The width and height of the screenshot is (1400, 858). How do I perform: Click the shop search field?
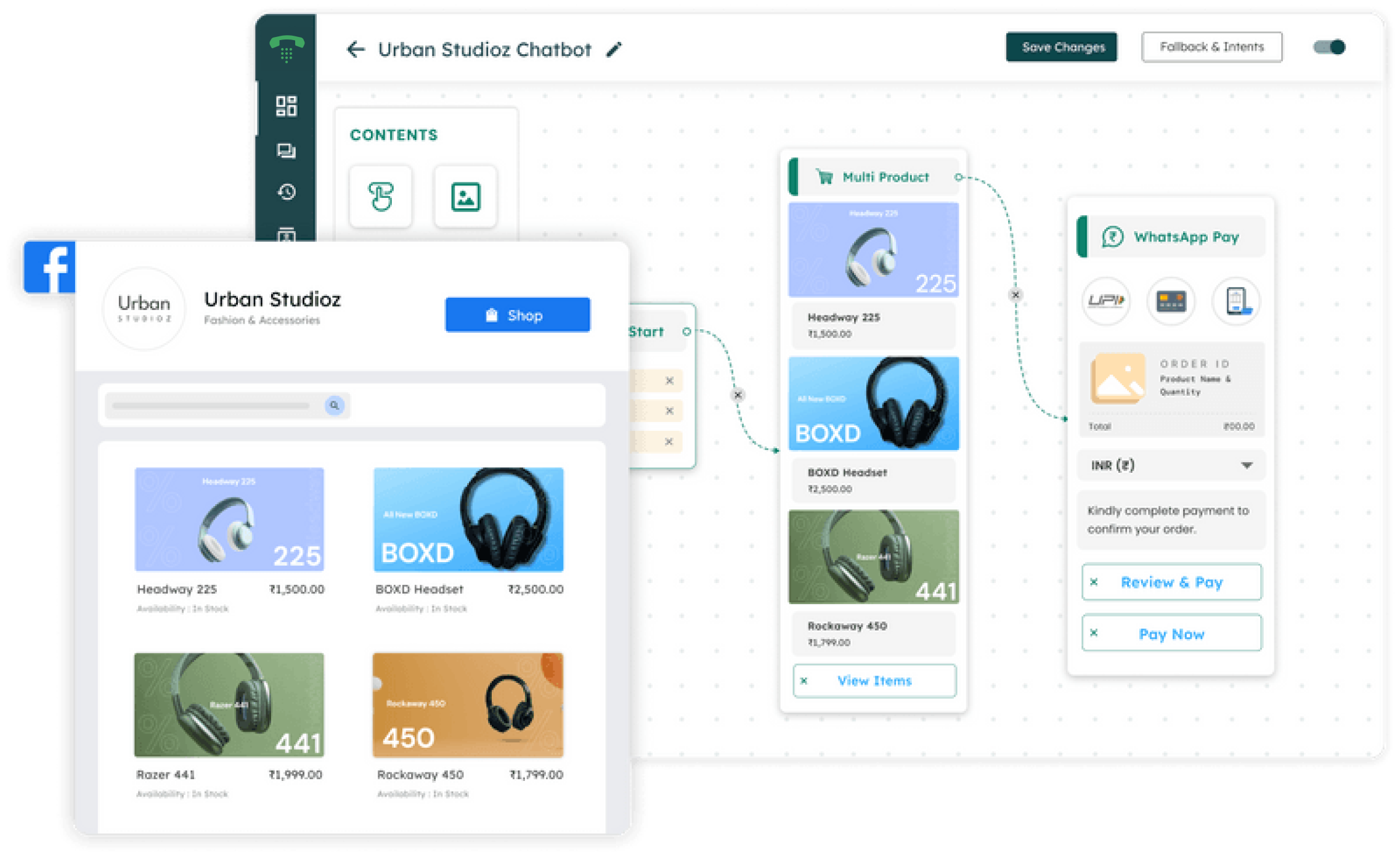(227, 406)
